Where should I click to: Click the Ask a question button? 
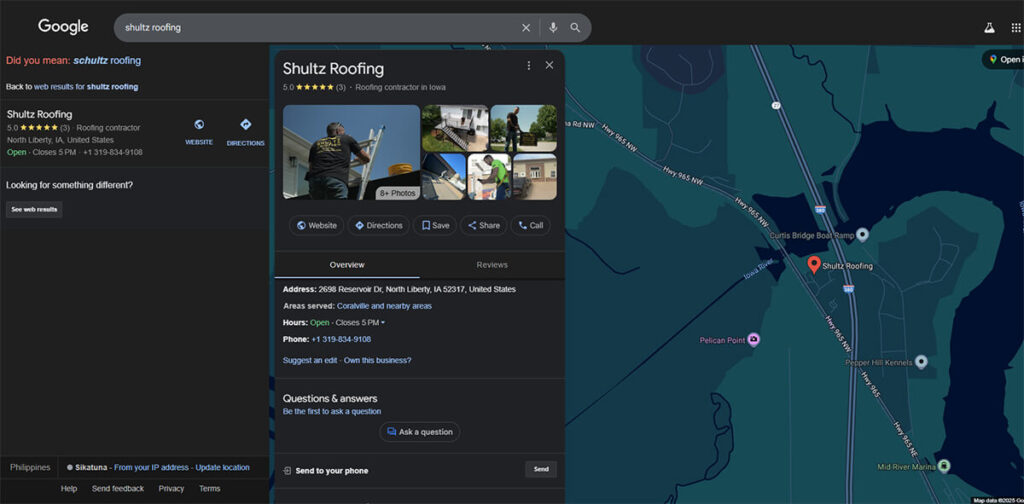point(419,432)
